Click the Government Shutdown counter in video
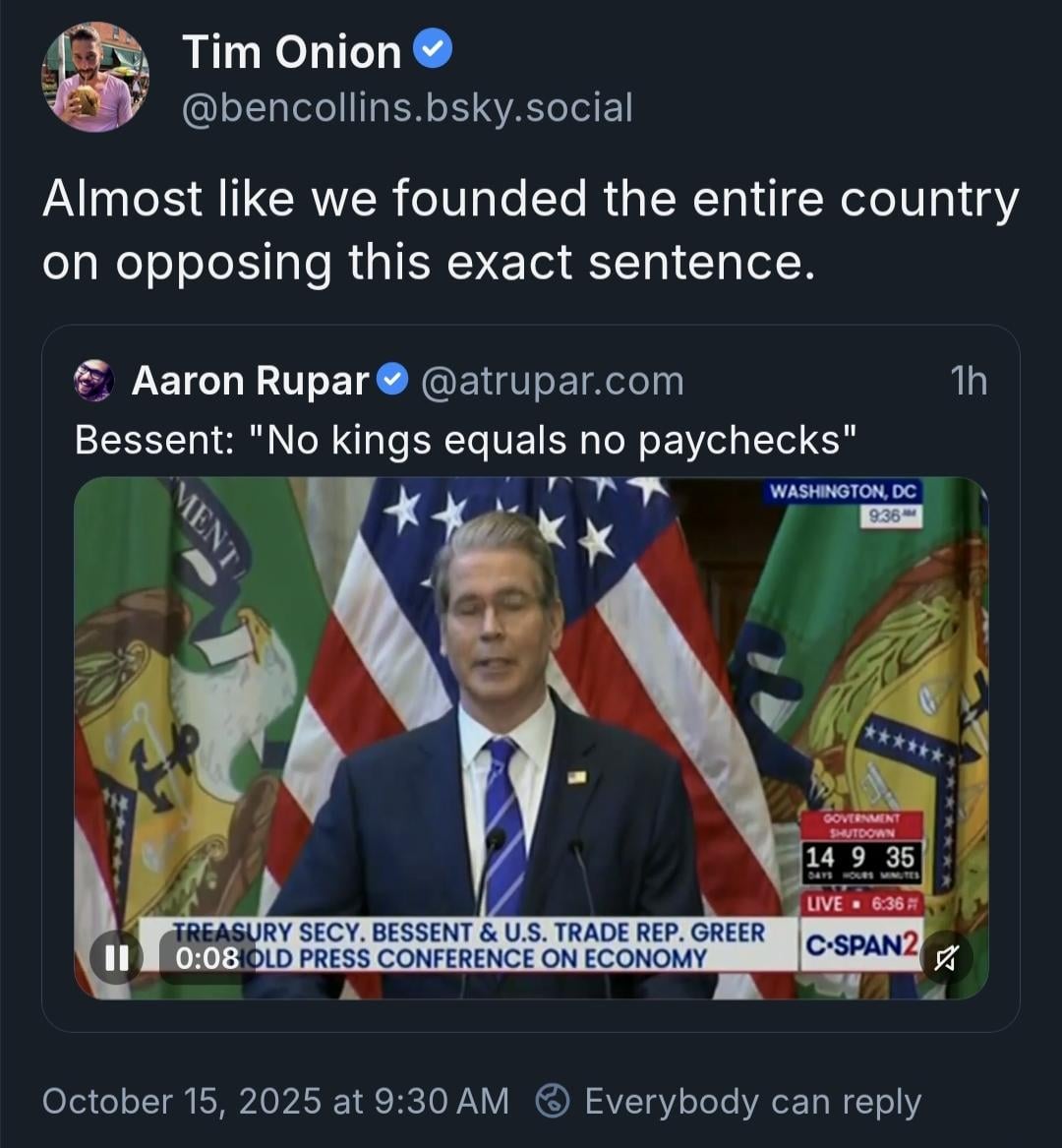Image resolution: width=1062 pixels, height=1148 pixels. pos(860,847)
